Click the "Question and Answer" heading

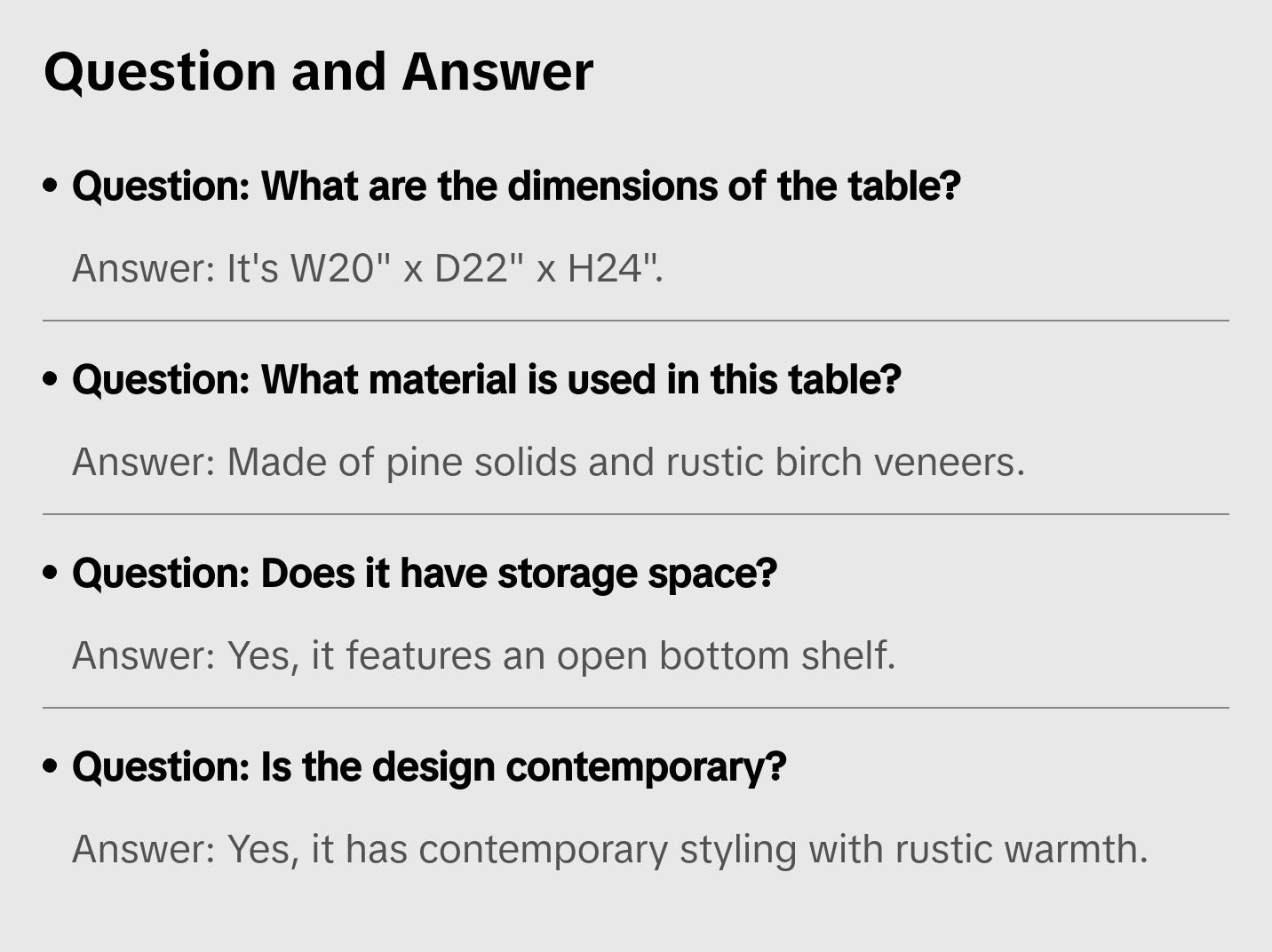(x=318, y=71)
